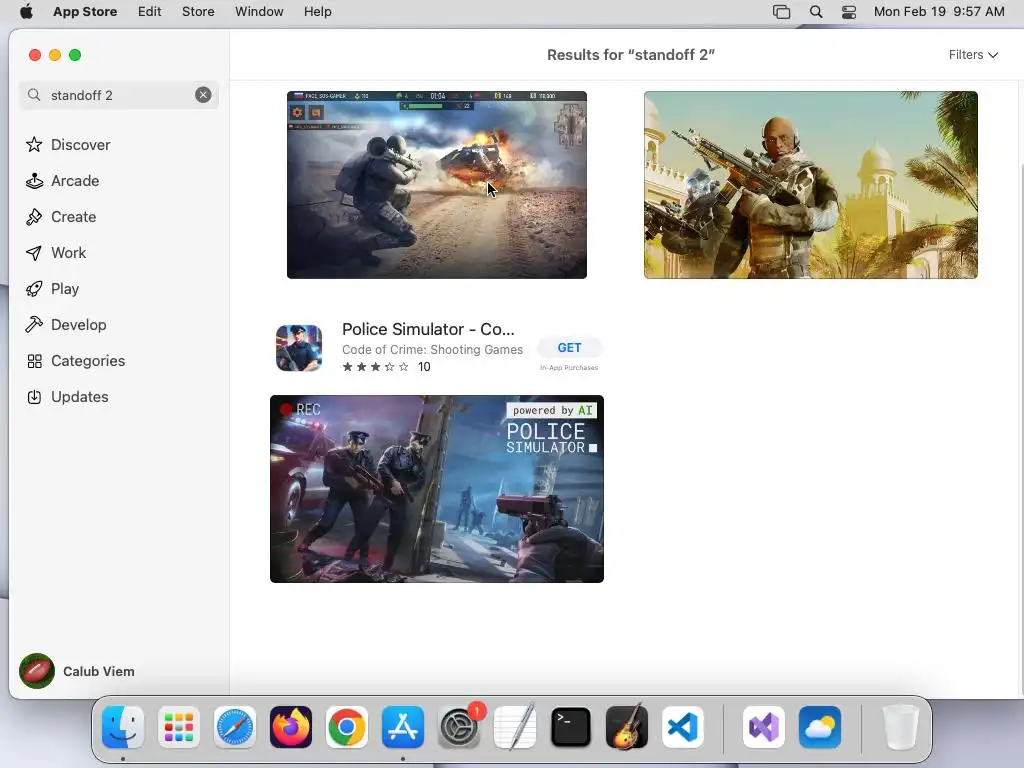
Task: Open the Police Simulator preview image
Action: pyautogui.click(x=437, y=489)
